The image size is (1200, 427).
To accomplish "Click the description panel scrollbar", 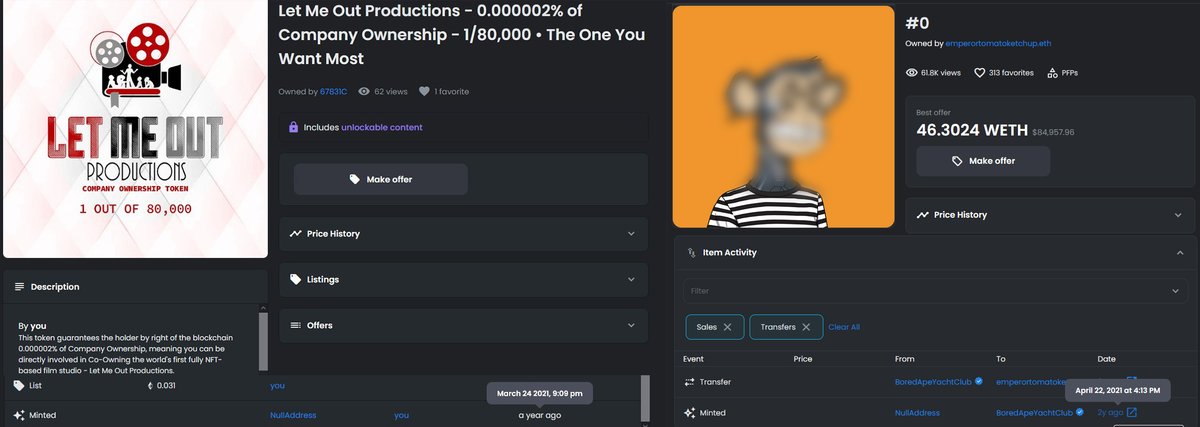I will tap(262, 340).
